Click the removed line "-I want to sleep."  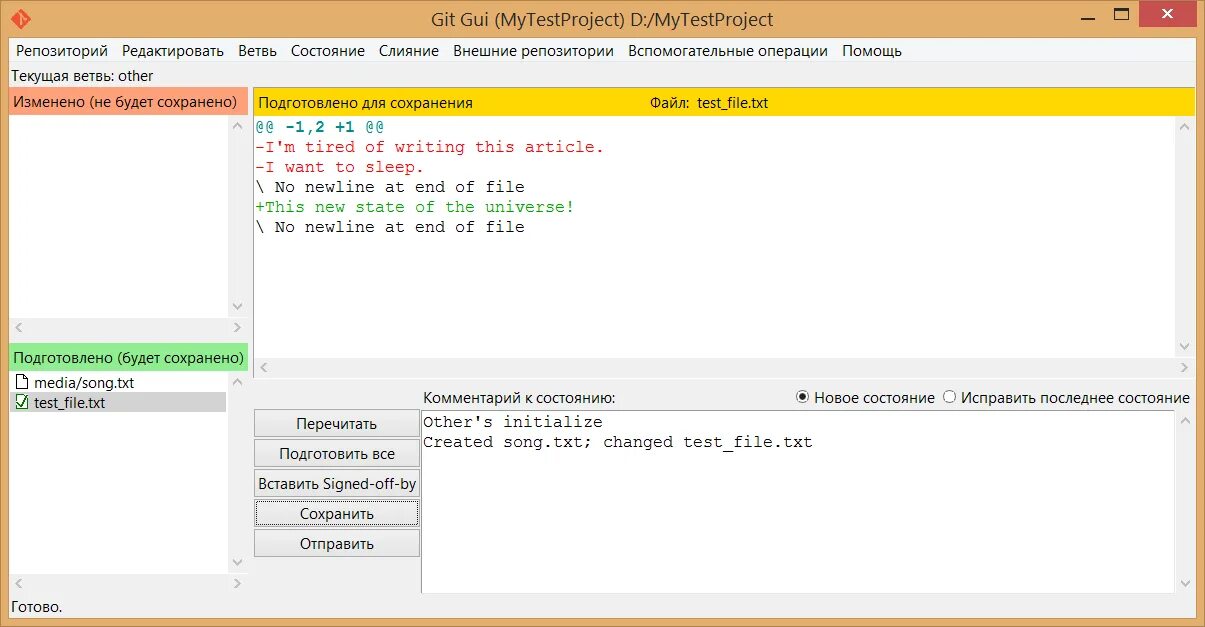pyautogui.click(x=340, y=167)
